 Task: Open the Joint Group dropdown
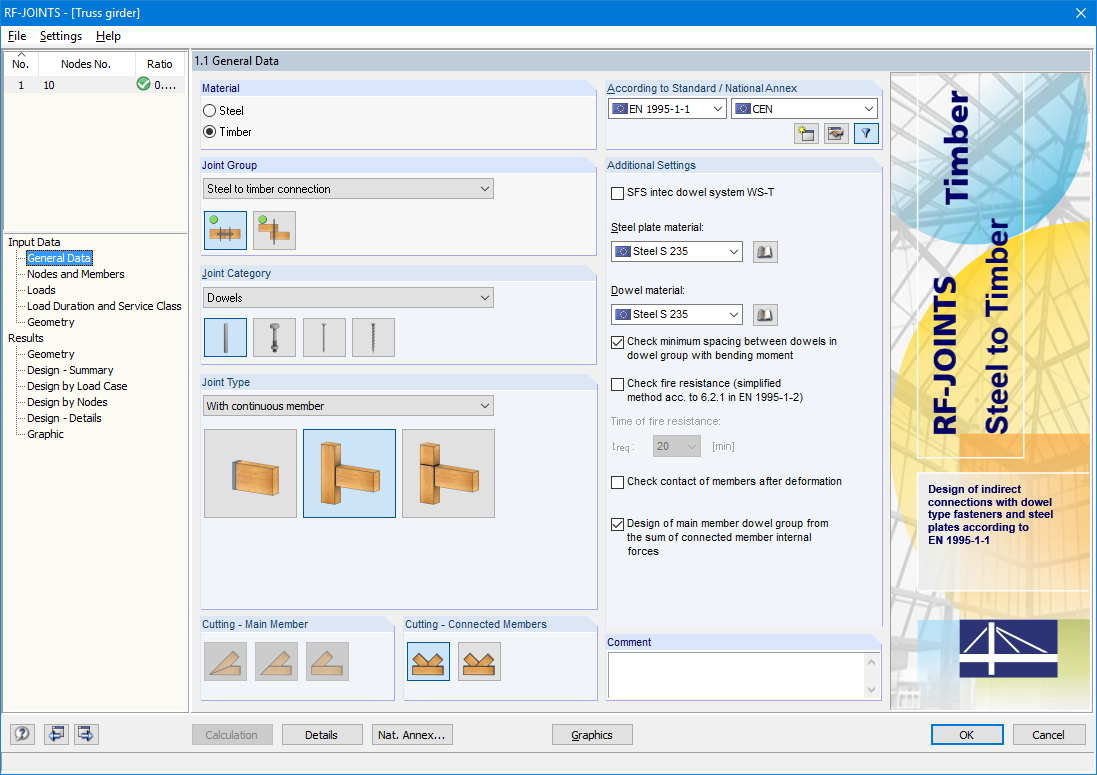348,189
